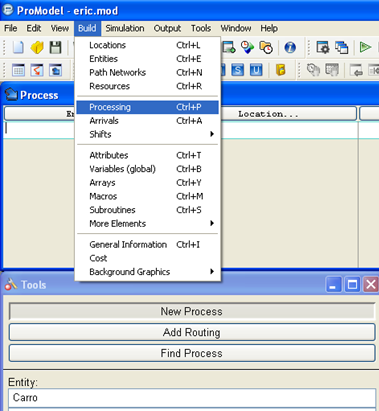Choose Arrays from the Build menu
The image size is (379, 411).
click(147, 183)
